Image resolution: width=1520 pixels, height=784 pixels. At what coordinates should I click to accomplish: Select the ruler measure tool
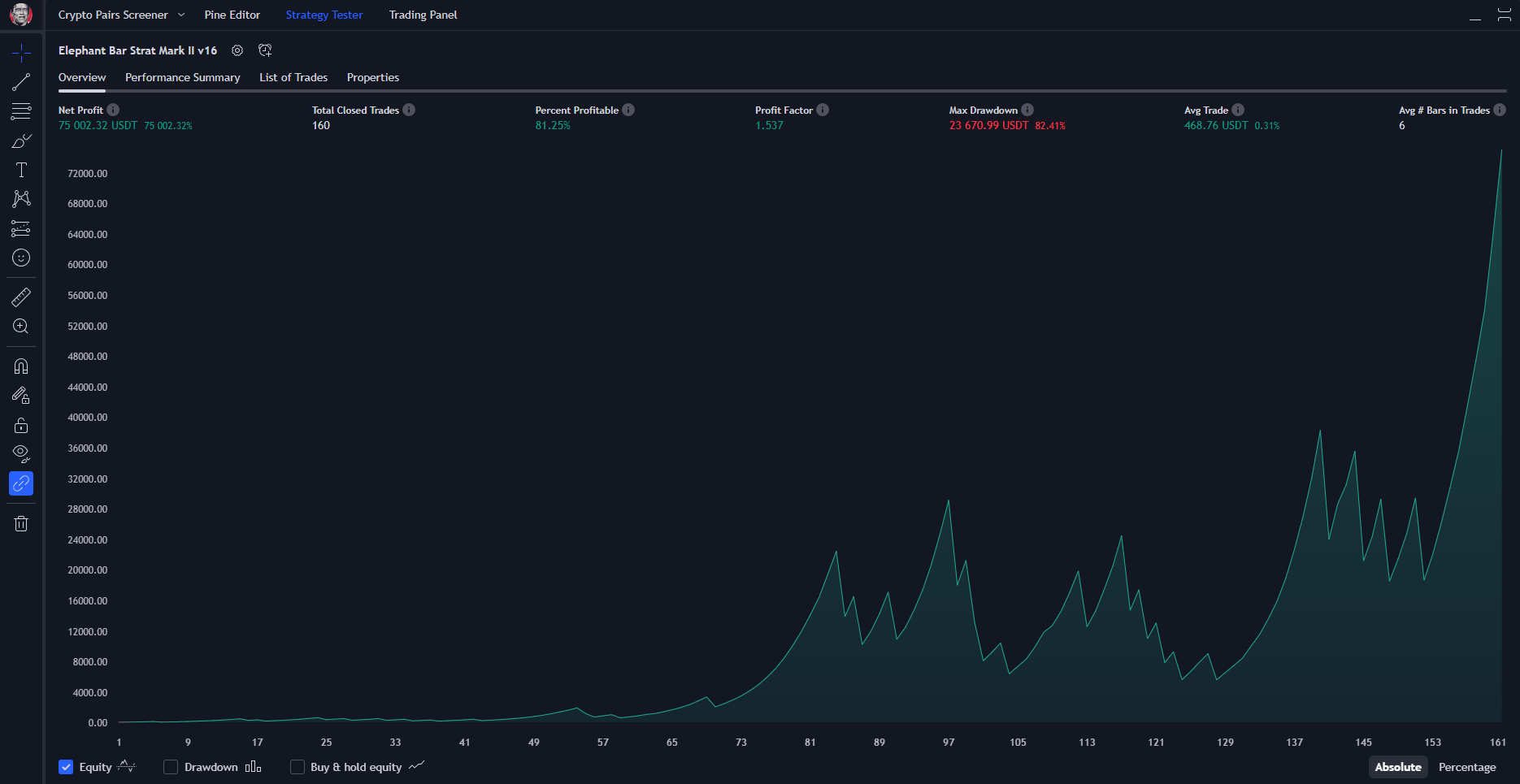pyautogui.click(x=21, y=297)
